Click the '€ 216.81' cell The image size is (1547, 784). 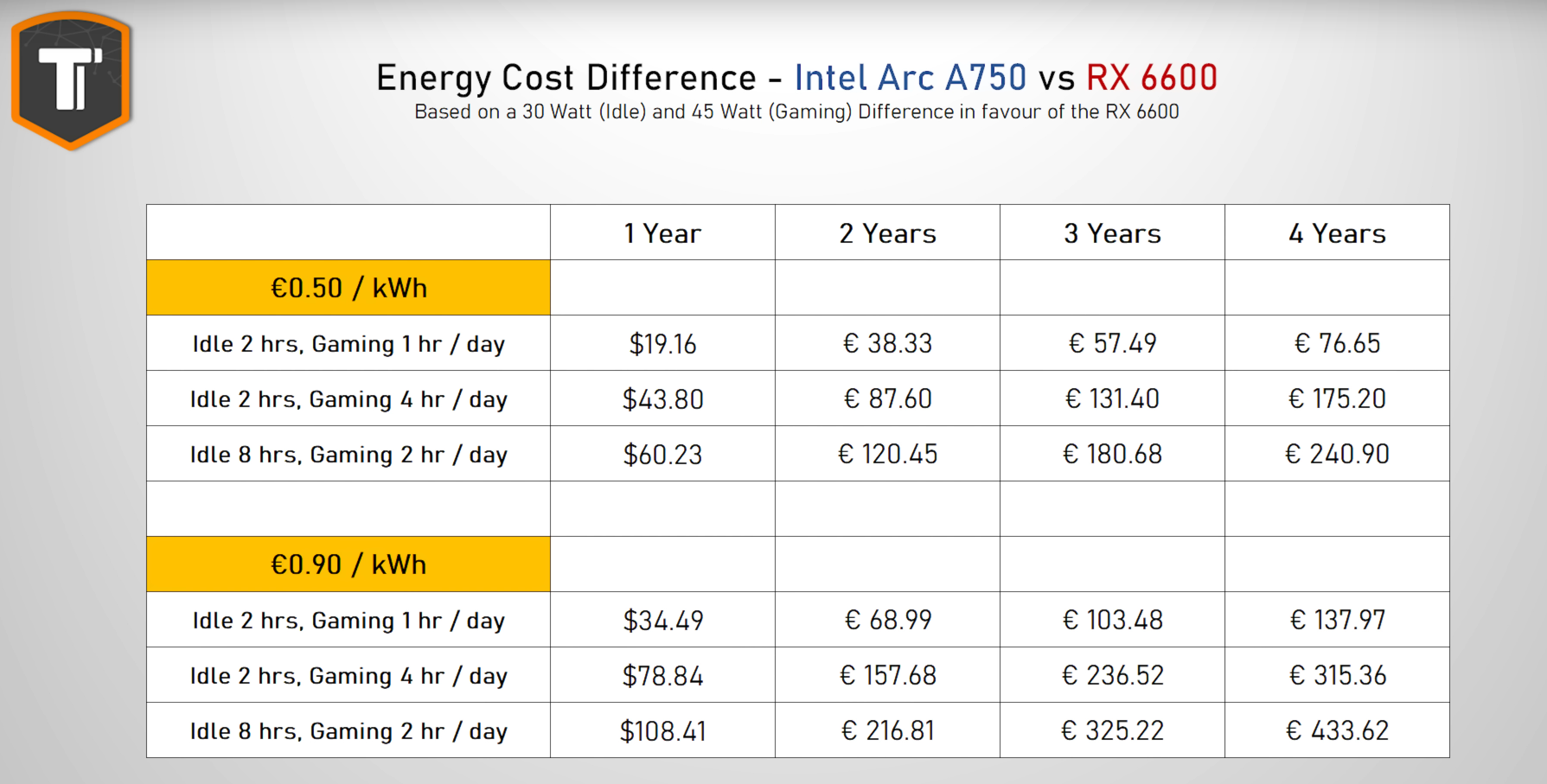point(888,730)
